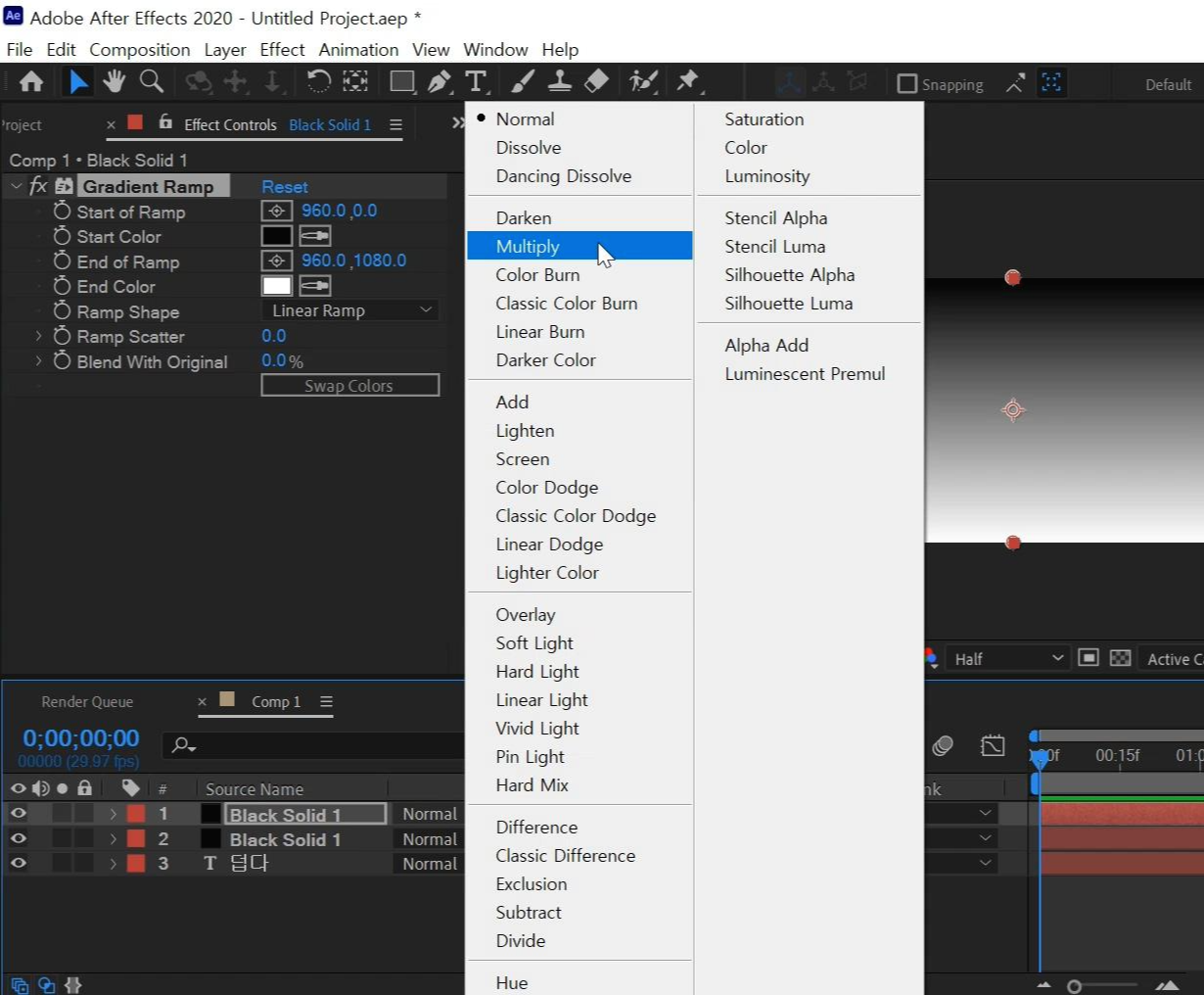Select the Default workspace button
Image resolution: width=1204 pixels, height=995 pixels.
tap(1168, 84)
